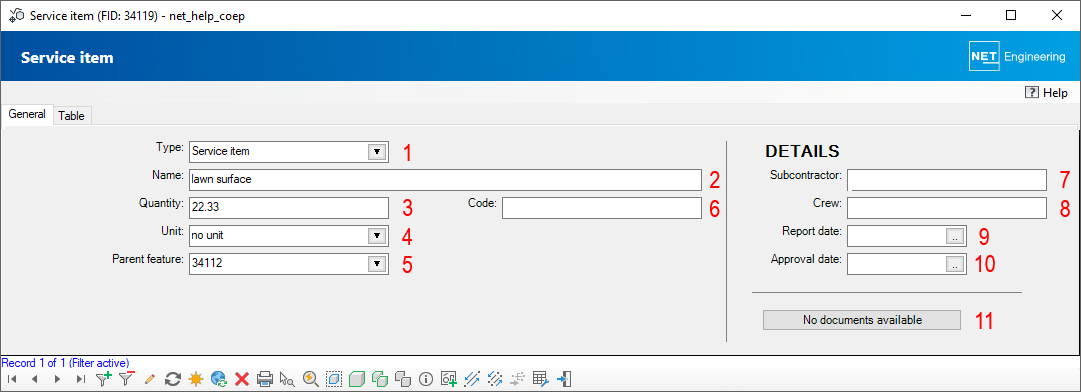Open Report date picker button

pyautogui.click(x=956, y=236)
